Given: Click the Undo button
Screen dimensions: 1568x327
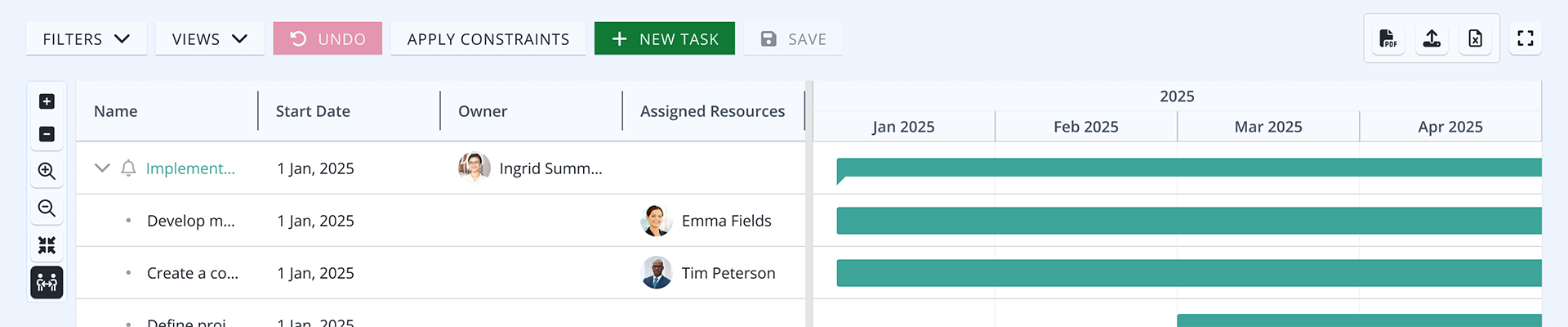Looking at the screenshot, I should tap(327, 38).
